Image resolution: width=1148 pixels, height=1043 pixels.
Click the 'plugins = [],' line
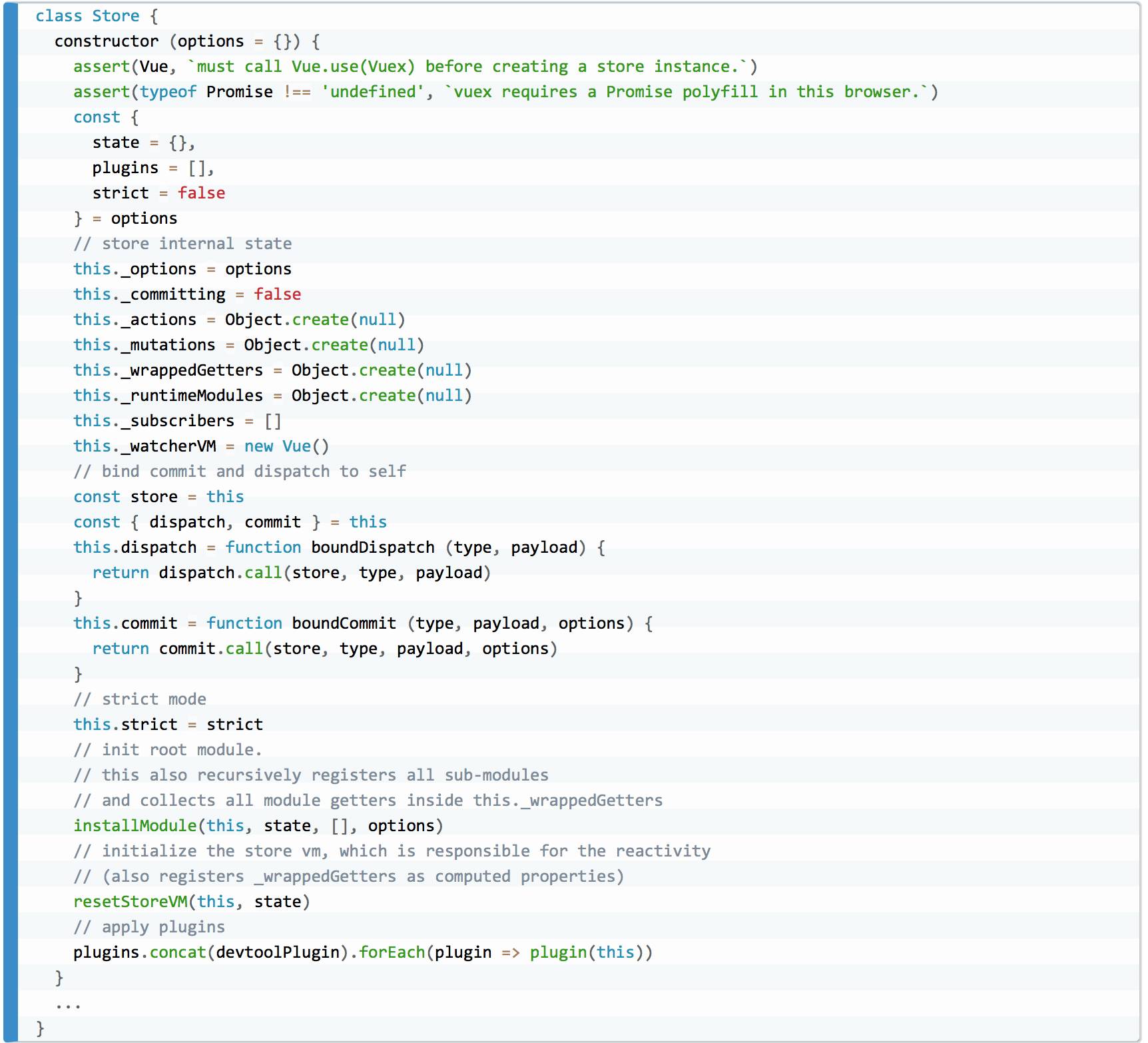click(153, 168)
